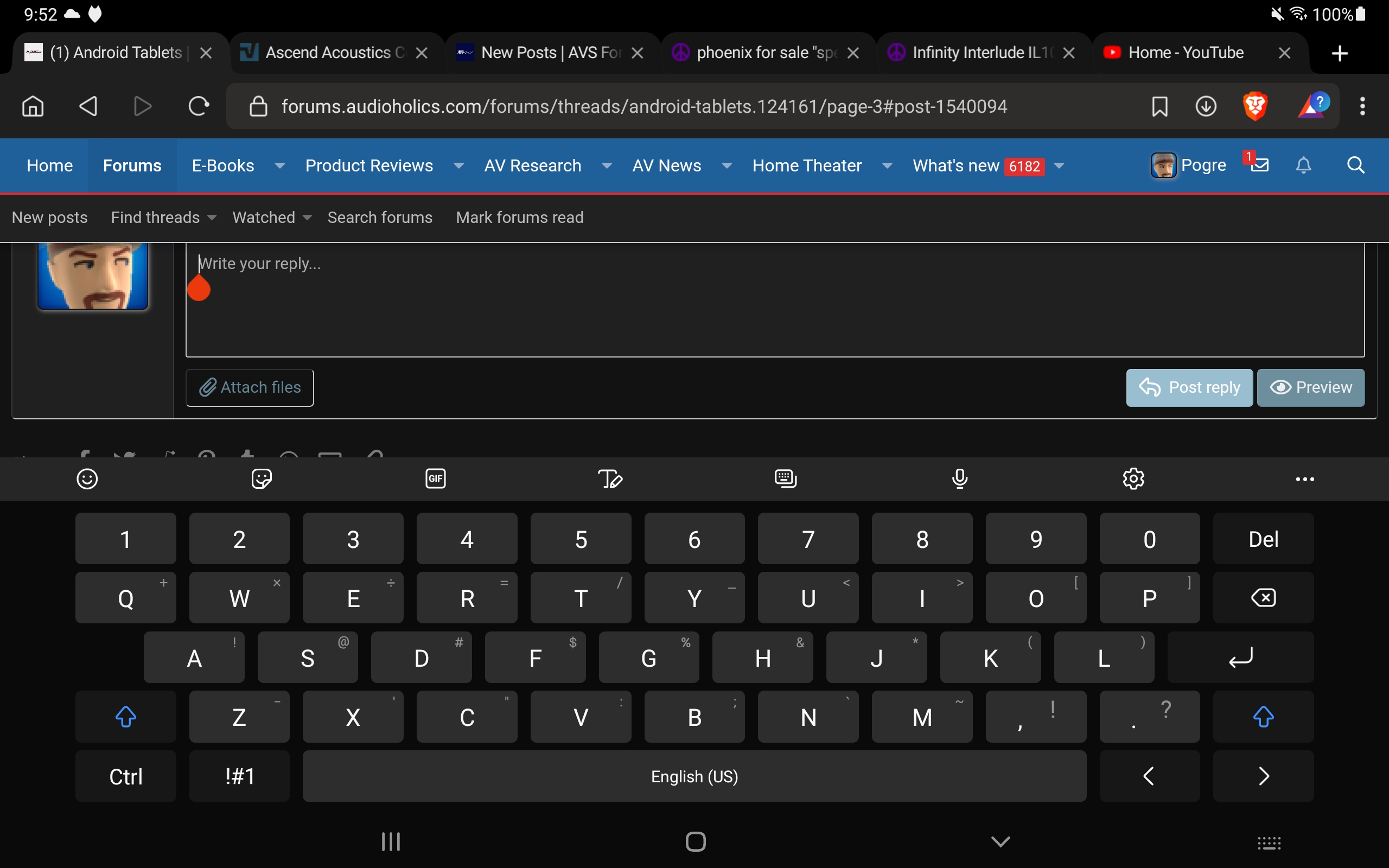Open the browser downloads icon

1205,106
